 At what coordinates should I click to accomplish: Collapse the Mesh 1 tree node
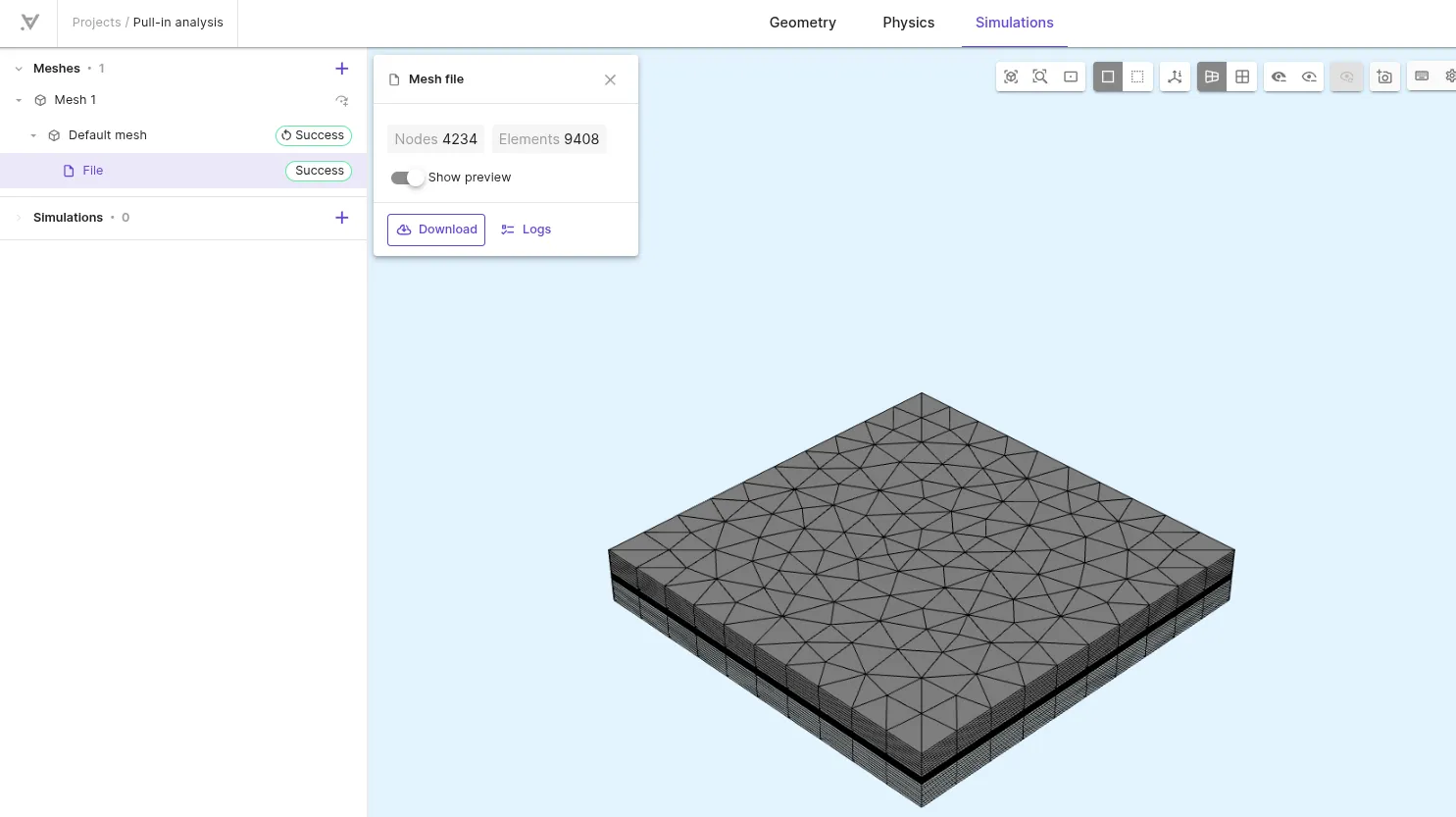[19, 100]
